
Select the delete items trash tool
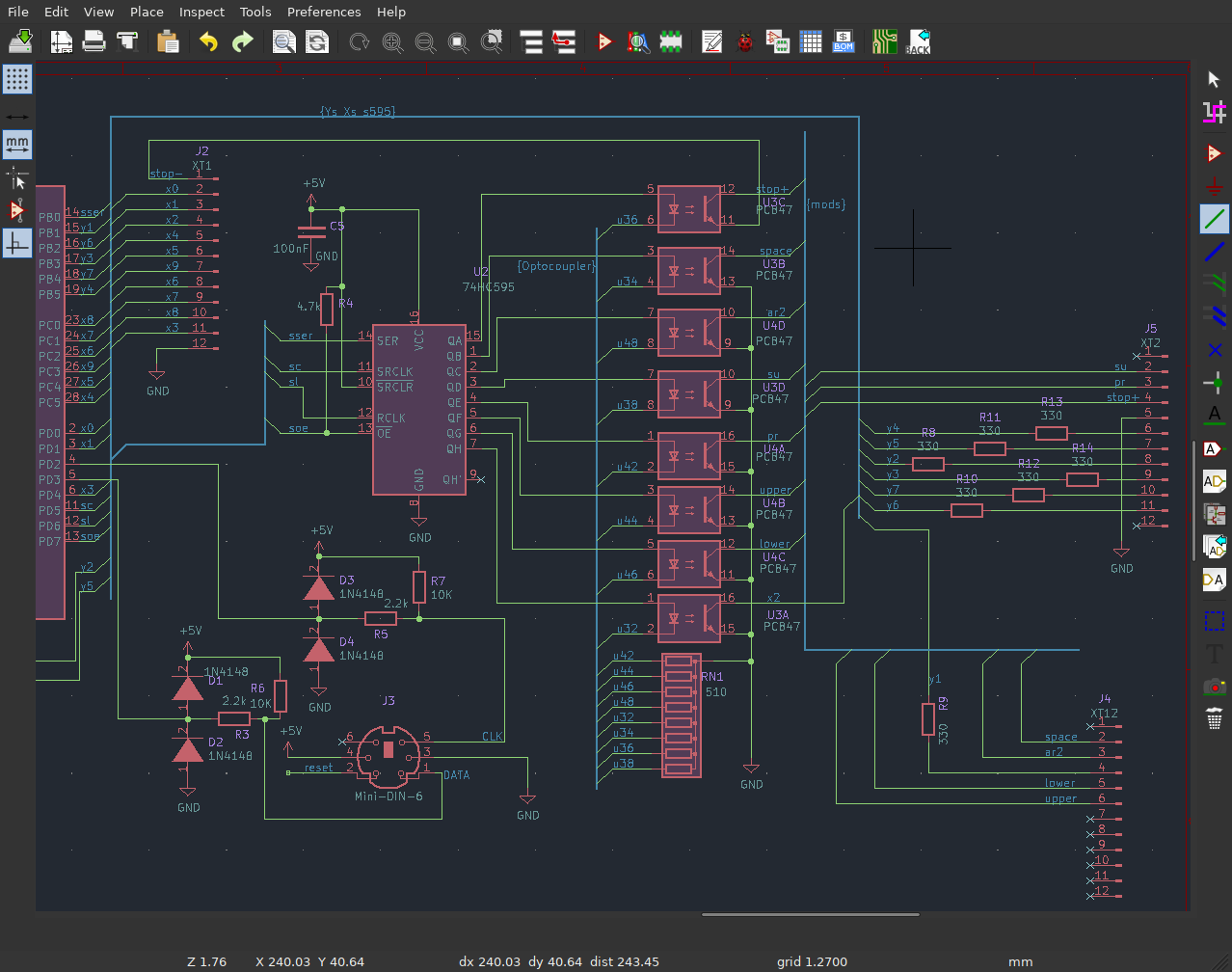point(1214,719)
